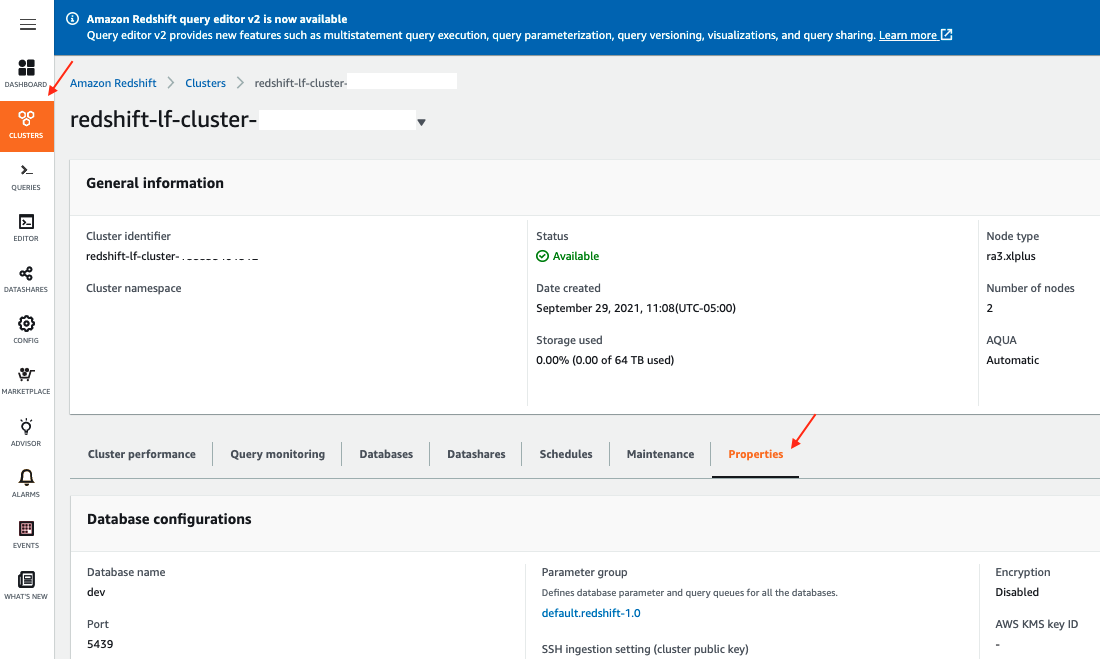
Task: Click the SSH ingestion setting label
Action: [645, 649]
